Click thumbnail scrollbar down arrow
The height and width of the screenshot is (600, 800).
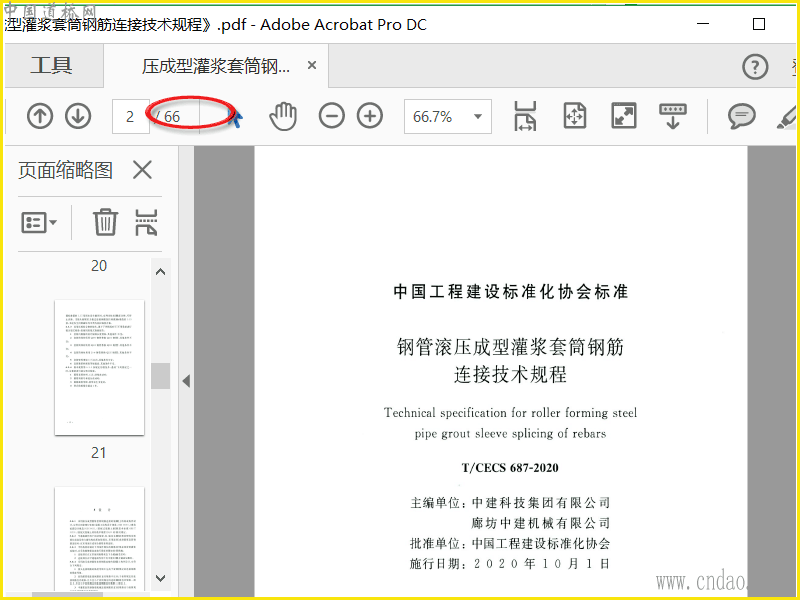[x=160, y=578]
